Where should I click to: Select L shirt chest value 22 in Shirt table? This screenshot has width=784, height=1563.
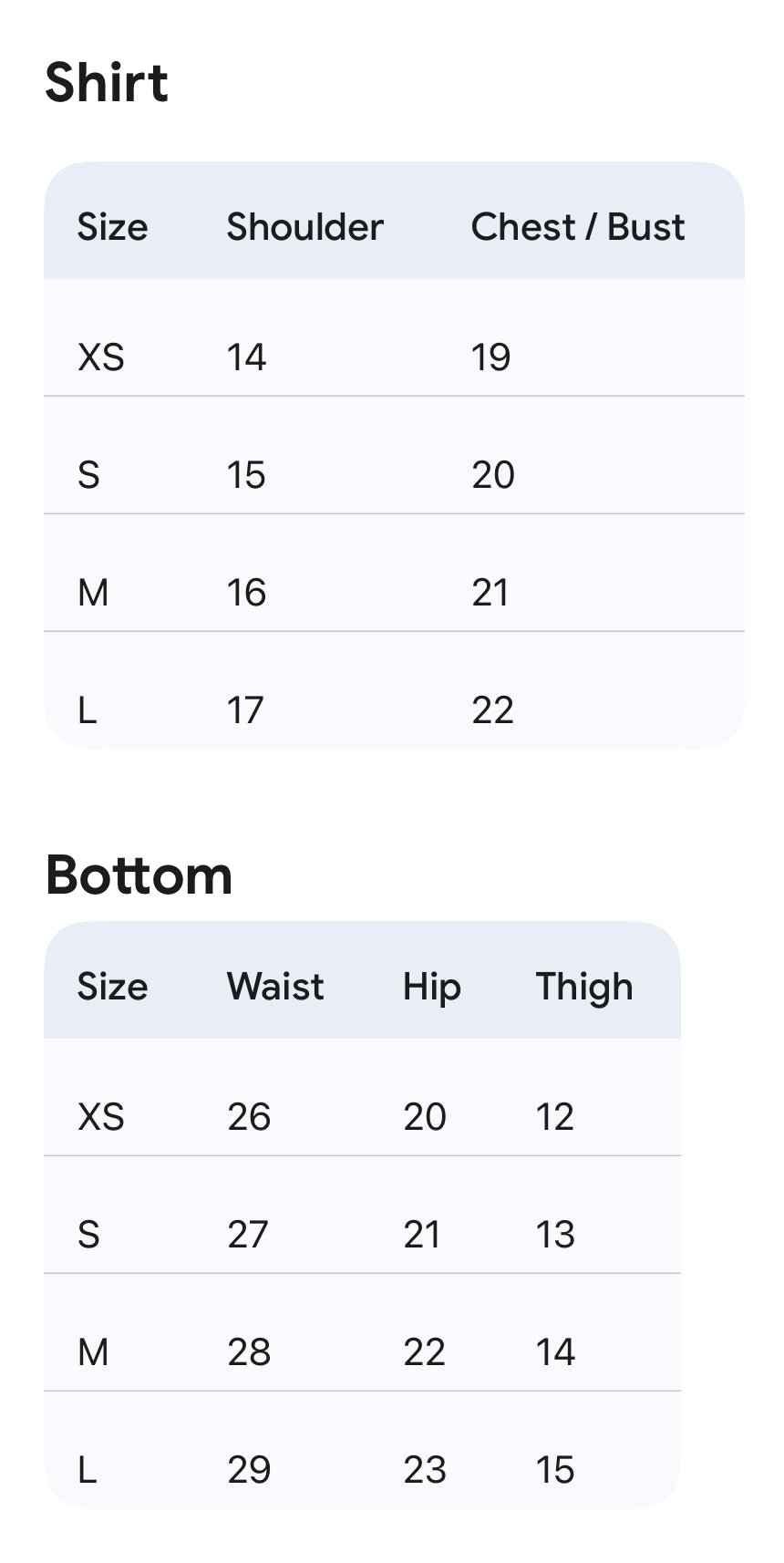pyautogui.click(x=492, y=710)
